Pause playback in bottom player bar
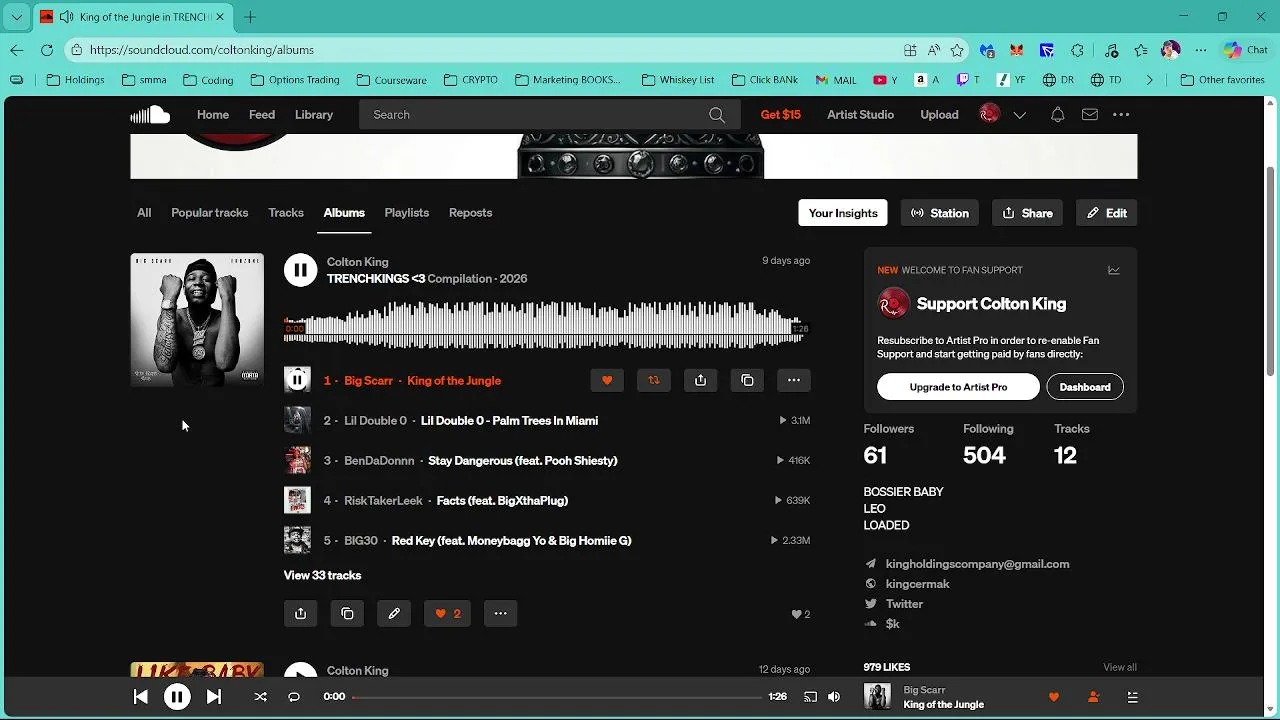 (177, 697)
